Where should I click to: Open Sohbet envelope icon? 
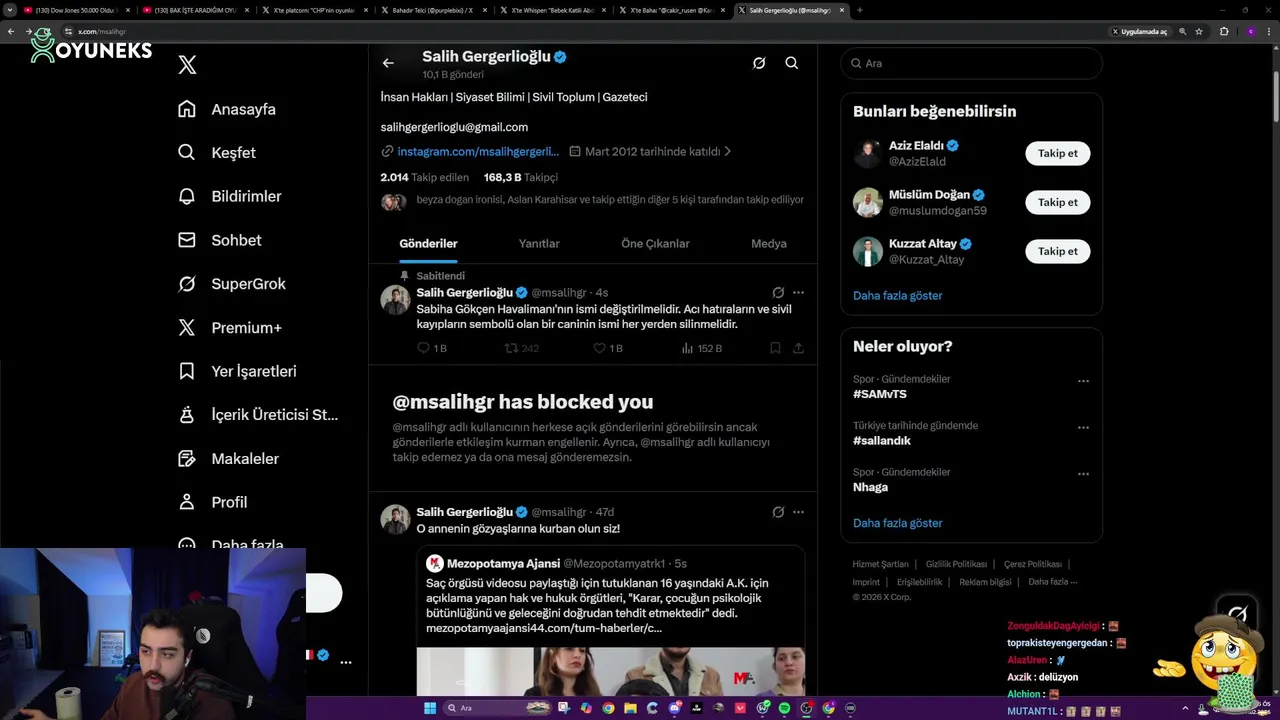point(187,240)
